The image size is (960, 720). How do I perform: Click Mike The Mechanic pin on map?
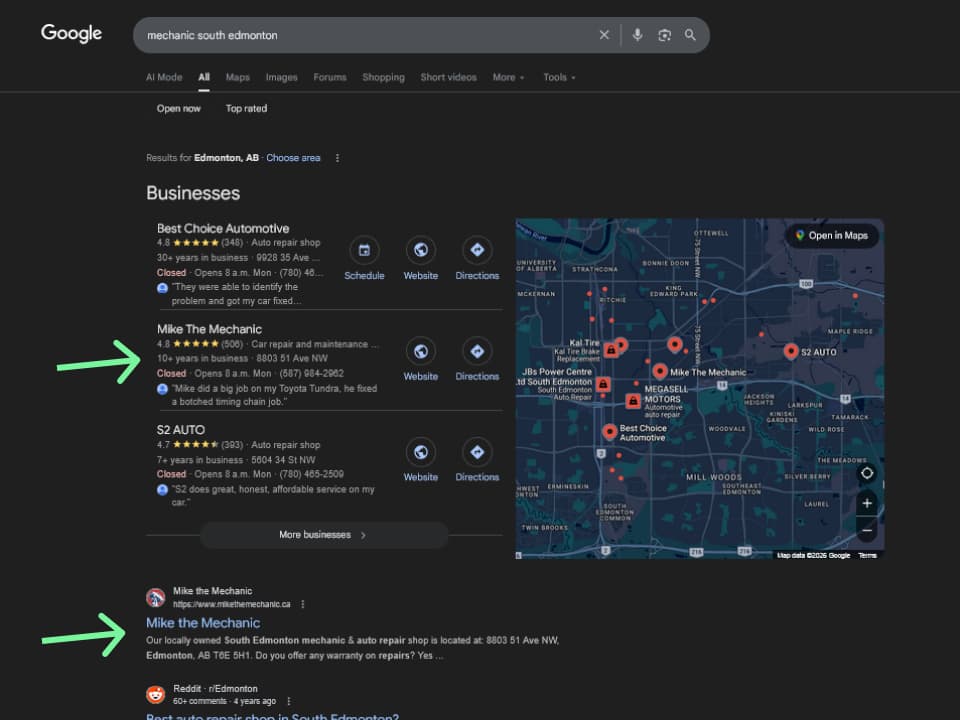[660, 371]
